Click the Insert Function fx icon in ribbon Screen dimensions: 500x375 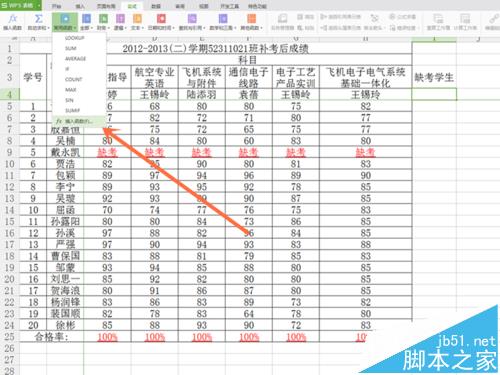tap(12, 19)
